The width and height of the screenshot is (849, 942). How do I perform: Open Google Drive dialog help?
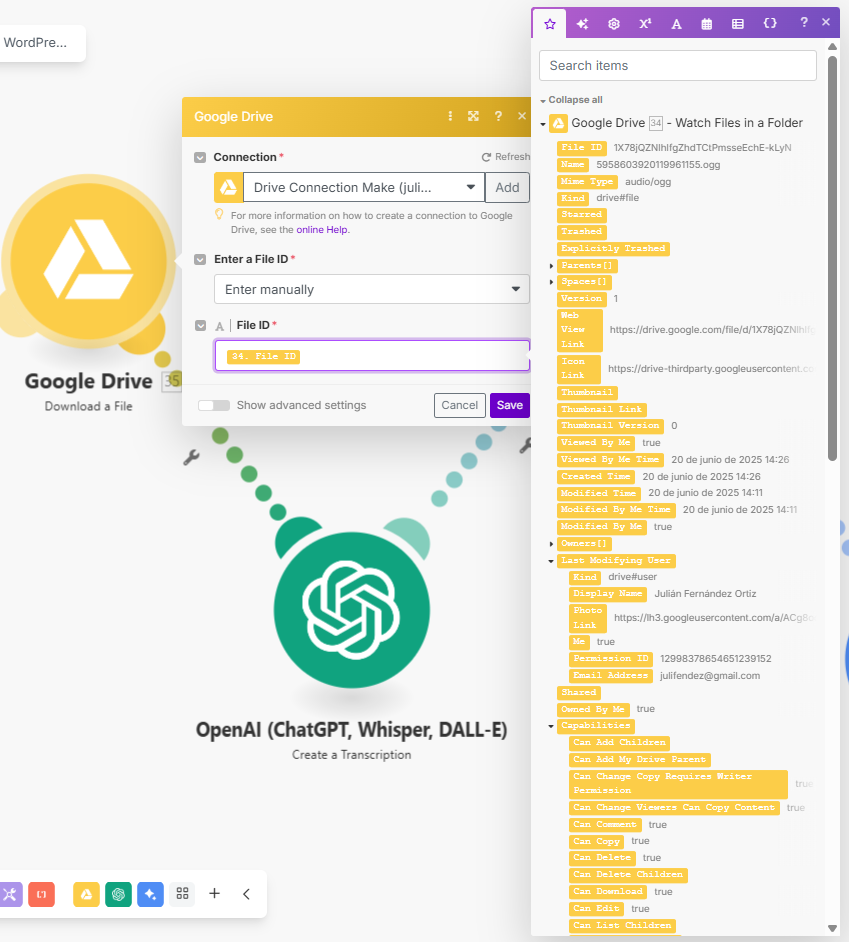tap(498, 116)
